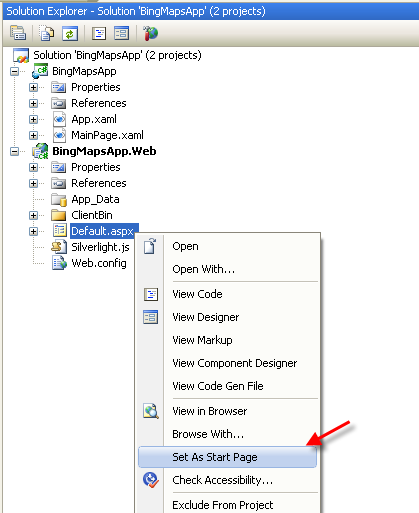The width and height of the screenshot is (419, 513).
Task: Click the BingMapsApp.Web project icon
Action: pos(40,151)
